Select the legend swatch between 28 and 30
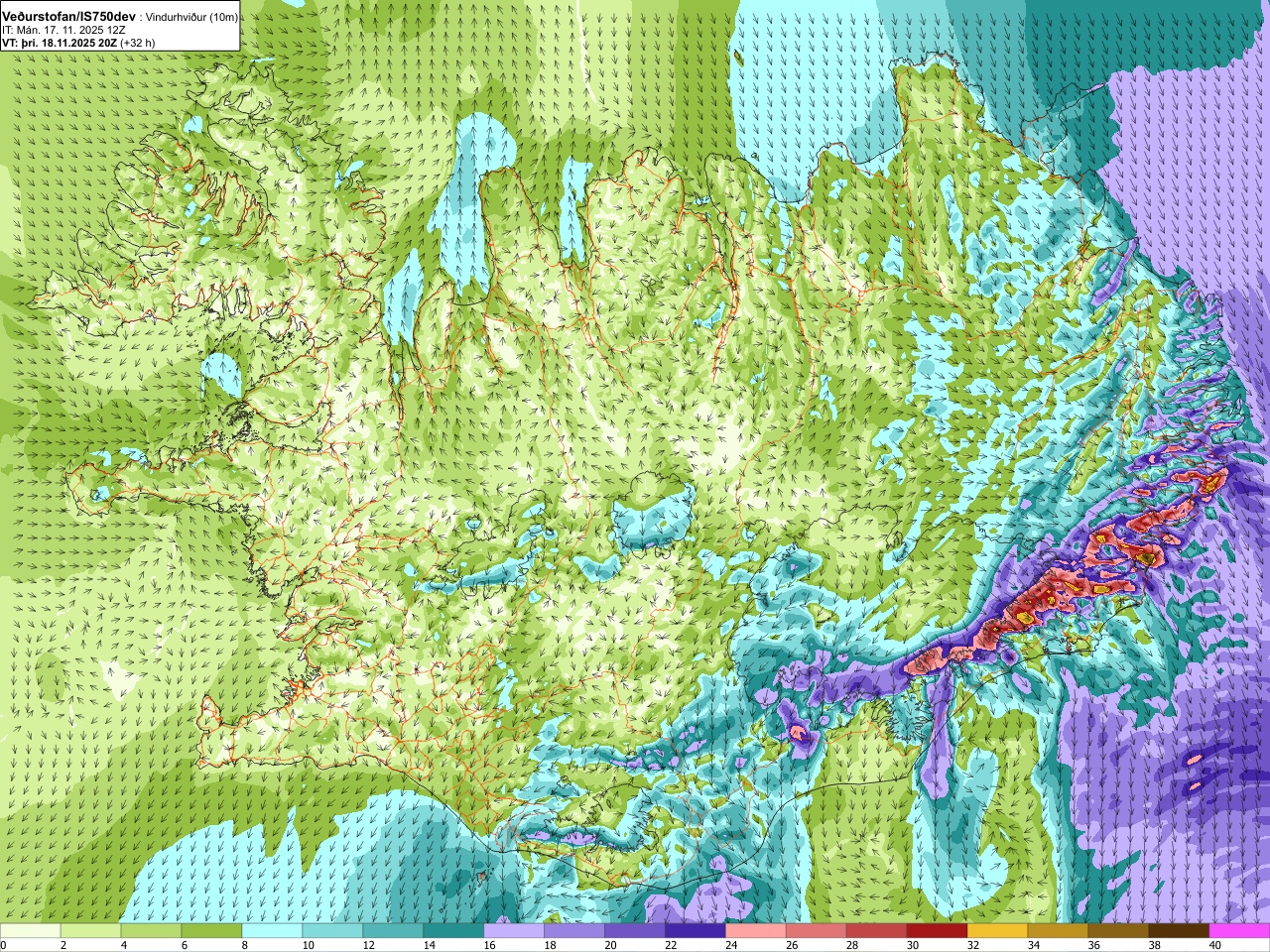This screenshot has height=952, width=1270. pos(877,931)
